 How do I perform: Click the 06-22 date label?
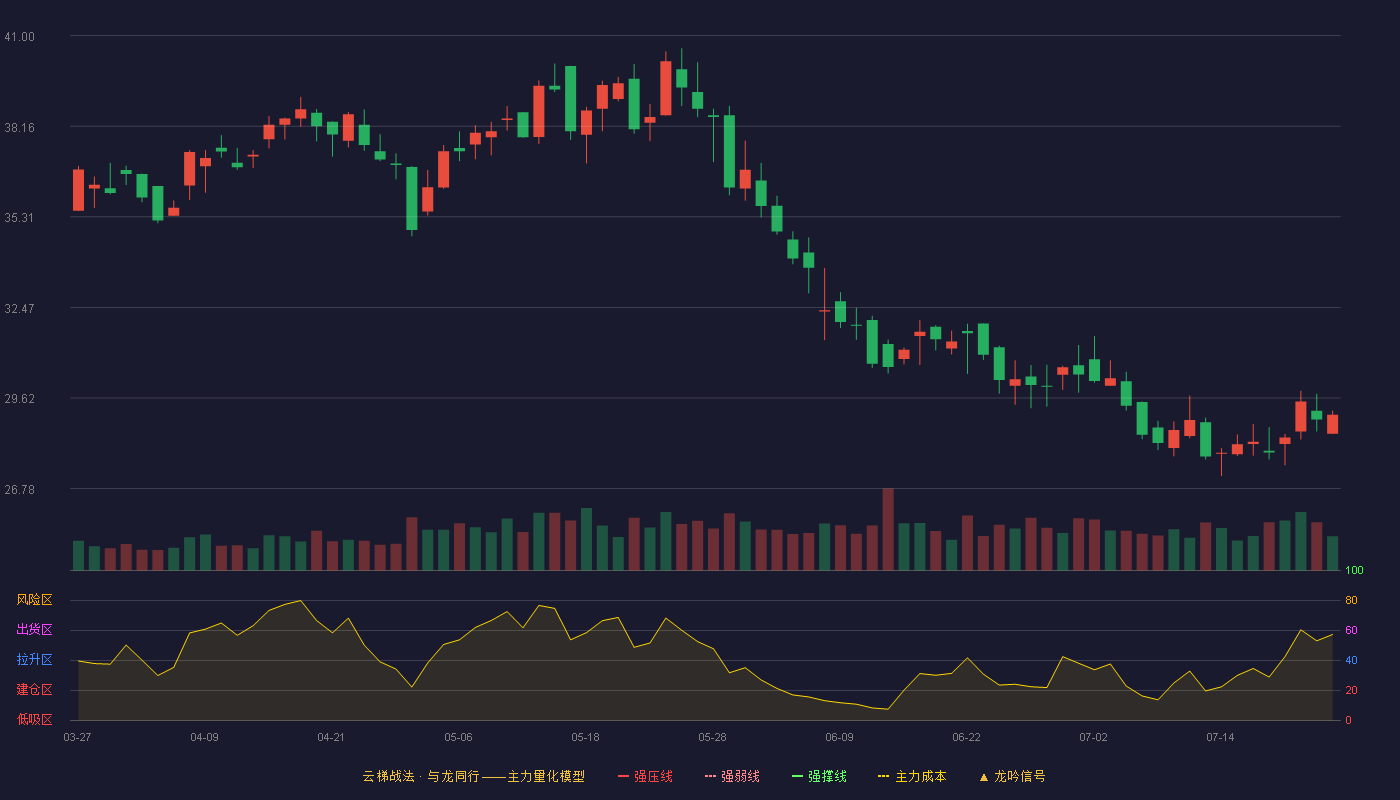coord(966,737)
